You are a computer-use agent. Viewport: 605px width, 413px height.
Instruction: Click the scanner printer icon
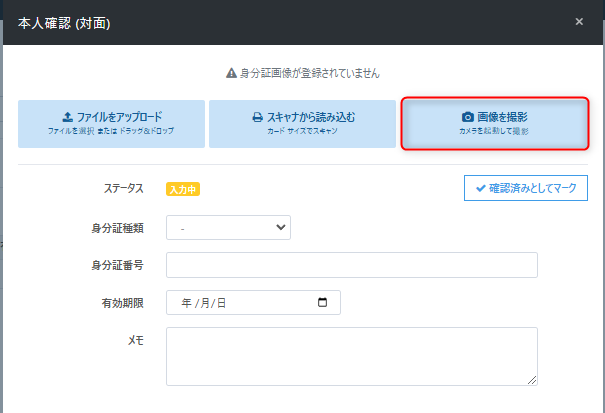point(257,117)
